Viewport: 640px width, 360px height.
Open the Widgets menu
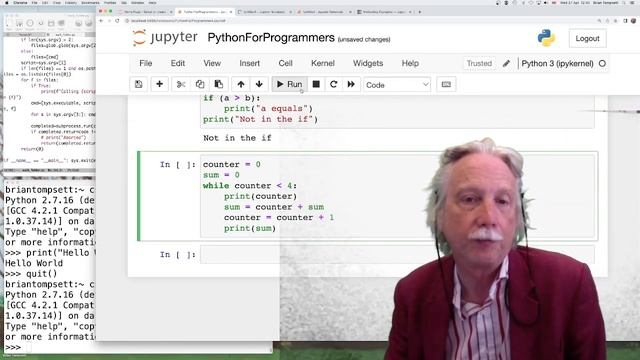[x=368, y=63]
